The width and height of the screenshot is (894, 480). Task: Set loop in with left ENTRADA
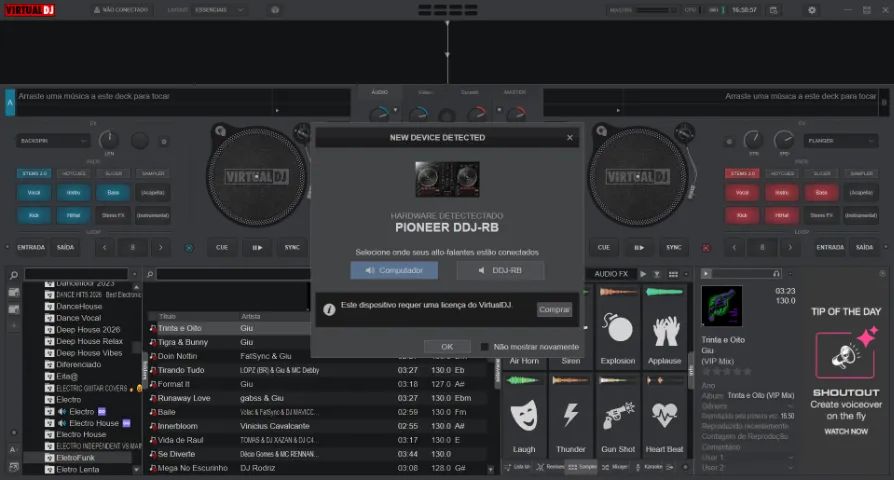pyautogui.click(x=31, y=247)
